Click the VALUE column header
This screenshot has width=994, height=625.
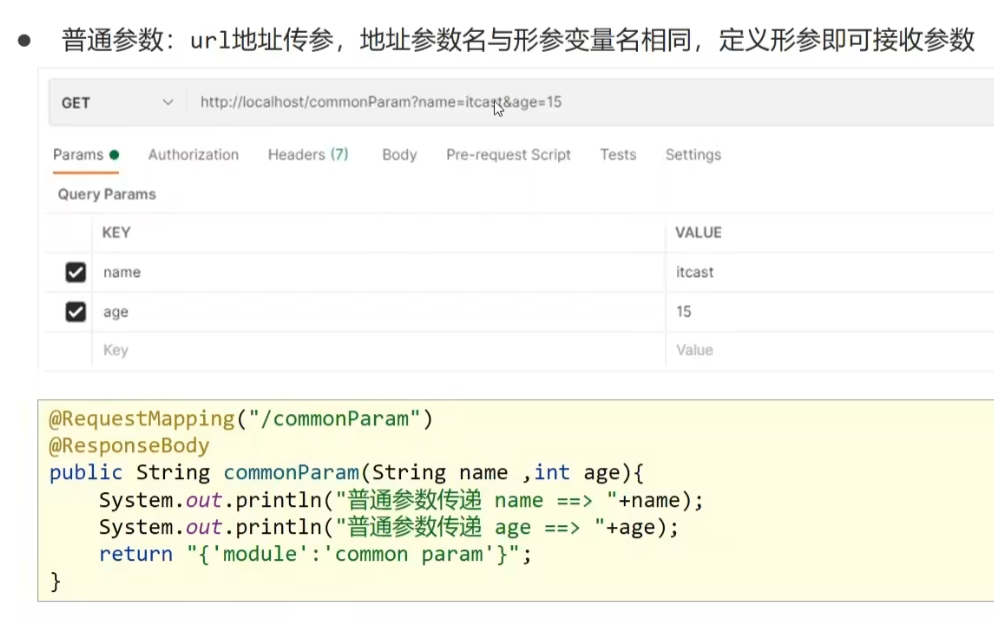698,232
